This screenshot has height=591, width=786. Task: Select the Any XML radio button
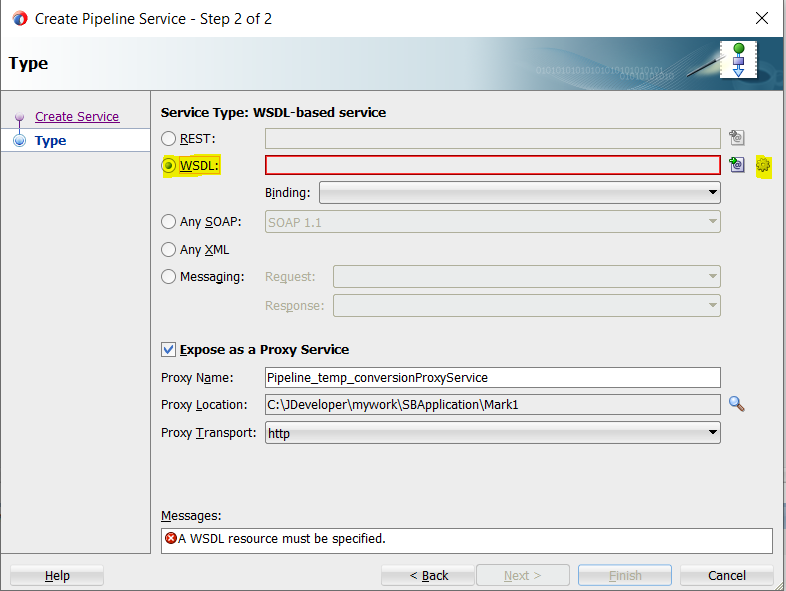pyautogui.click(x=169, y=250)
